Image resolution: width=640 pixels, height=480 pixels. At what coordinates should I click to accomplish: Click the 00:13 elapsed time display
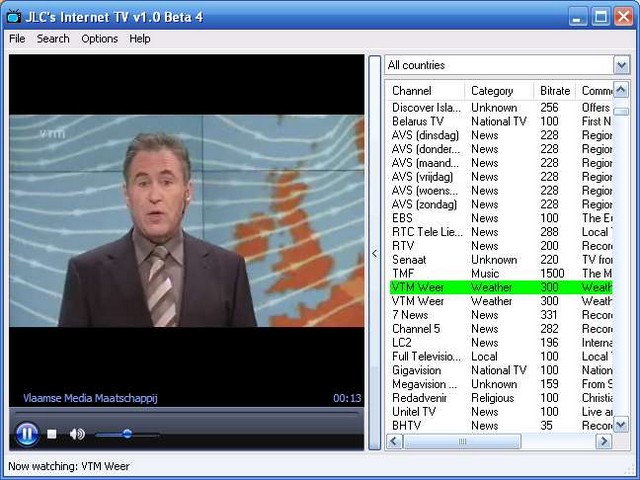347,398
